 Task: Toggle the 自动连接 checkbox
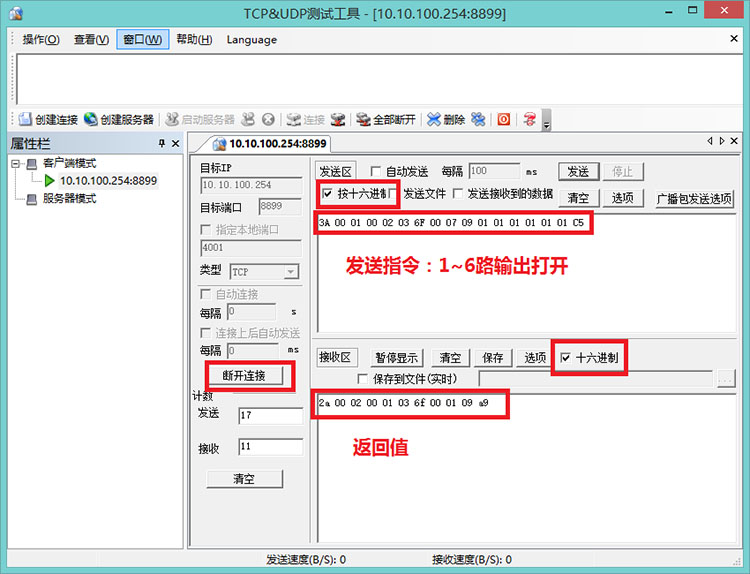[205, 294]
